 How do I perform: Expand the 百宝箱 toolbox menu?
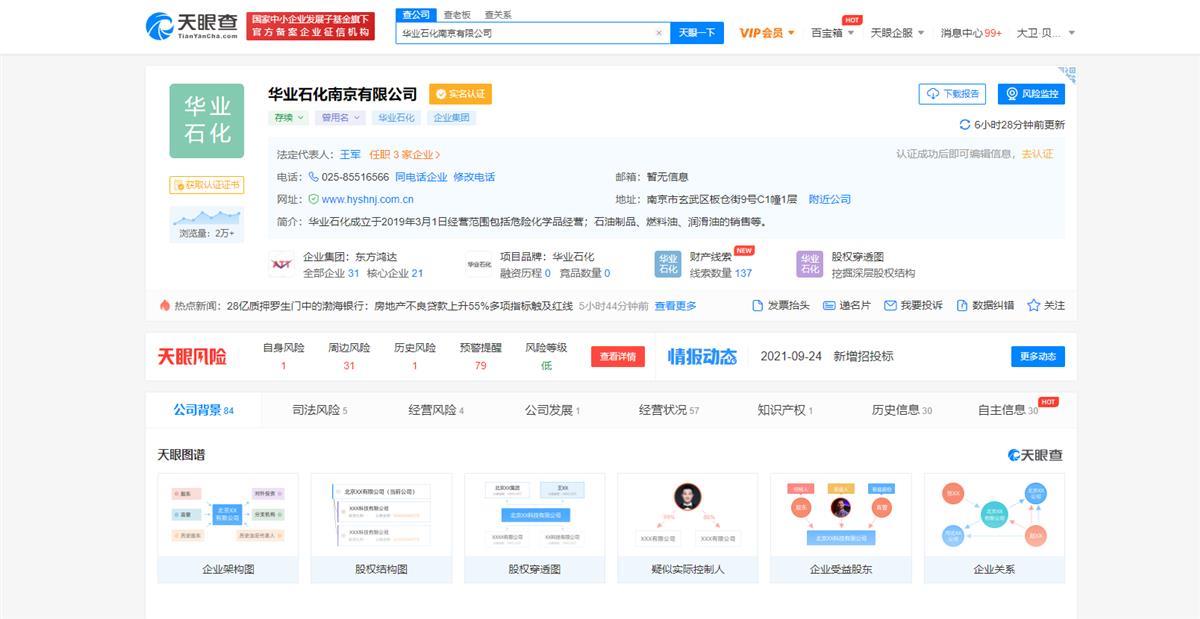[x=832, y=33]
